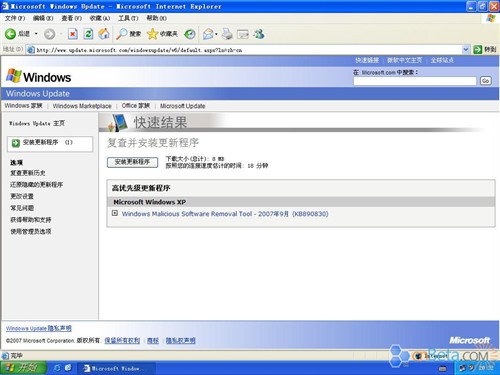Click the green Back arrow button
500x375 pixels.
coord(10,34)
